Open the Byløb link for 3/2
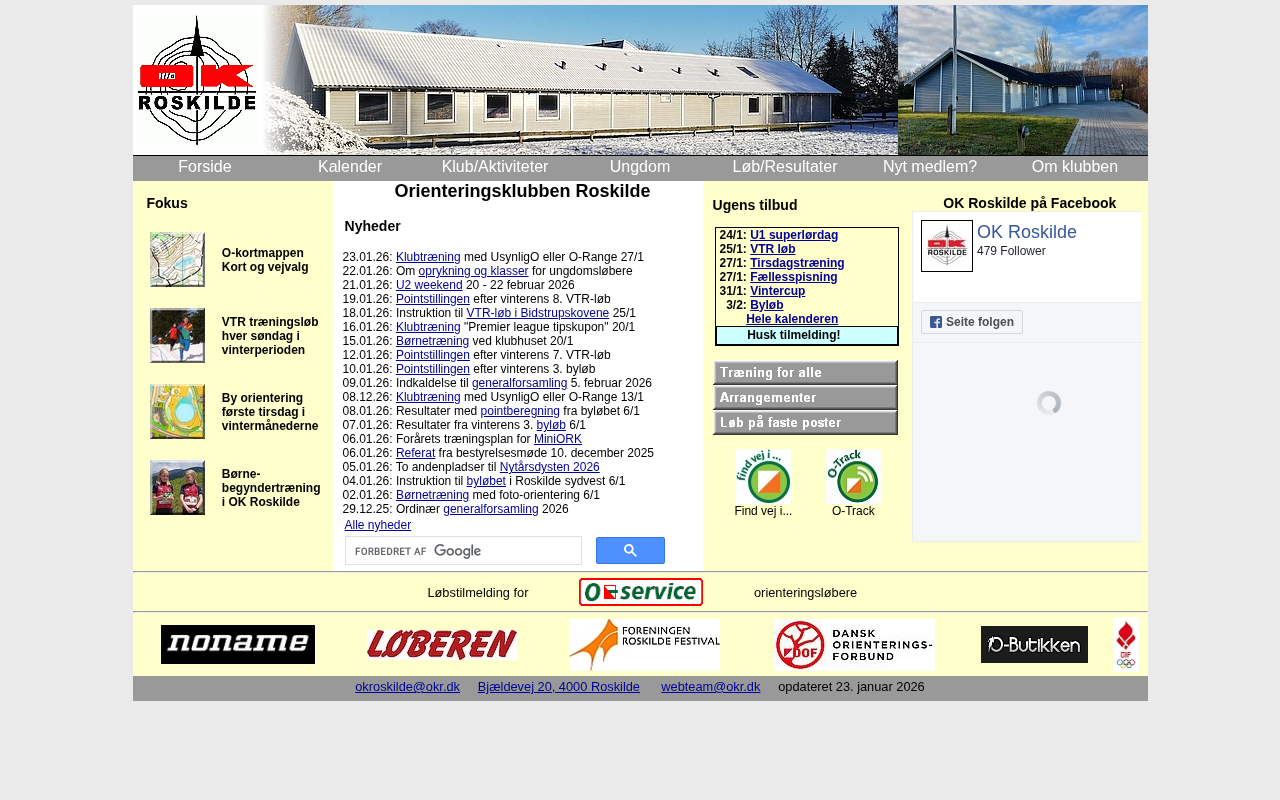The width and height of the screenshot is (1280, 800). click(767, 305)
